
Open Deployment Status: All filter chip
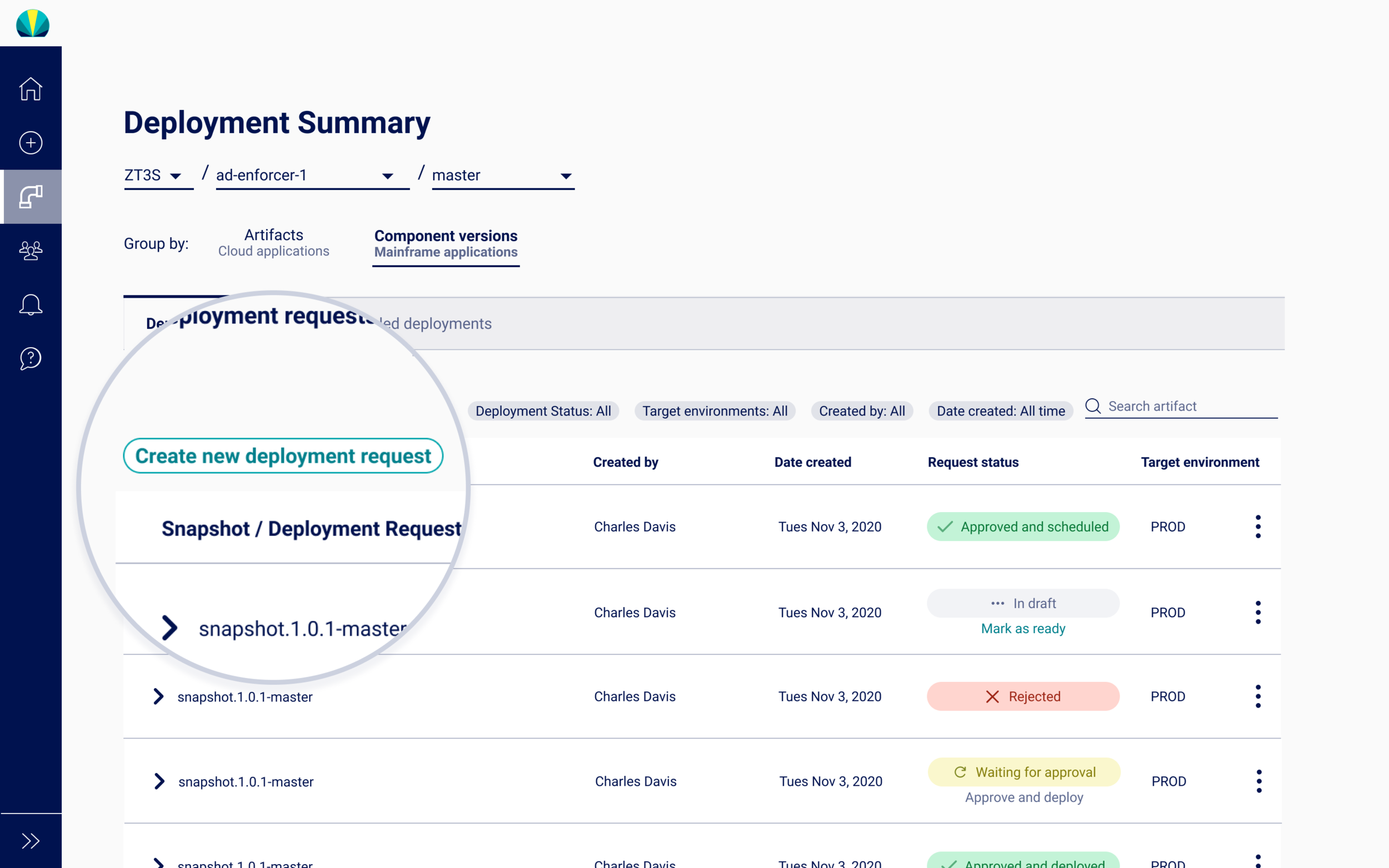pos(543,411)
